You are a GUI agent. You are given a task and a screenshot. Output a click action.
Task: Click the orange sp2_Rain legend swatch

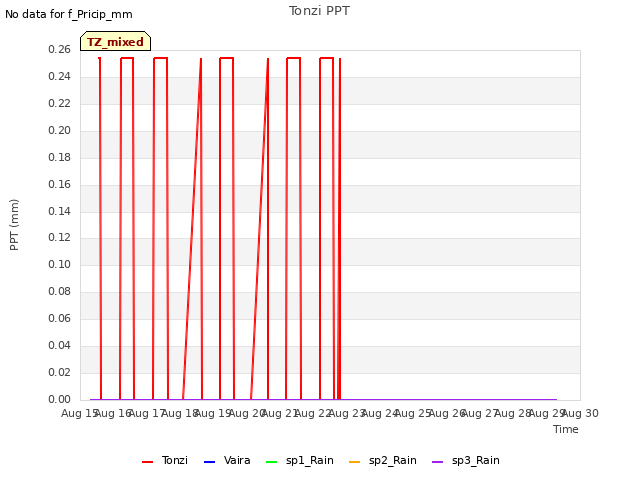[x=355, y=462]
